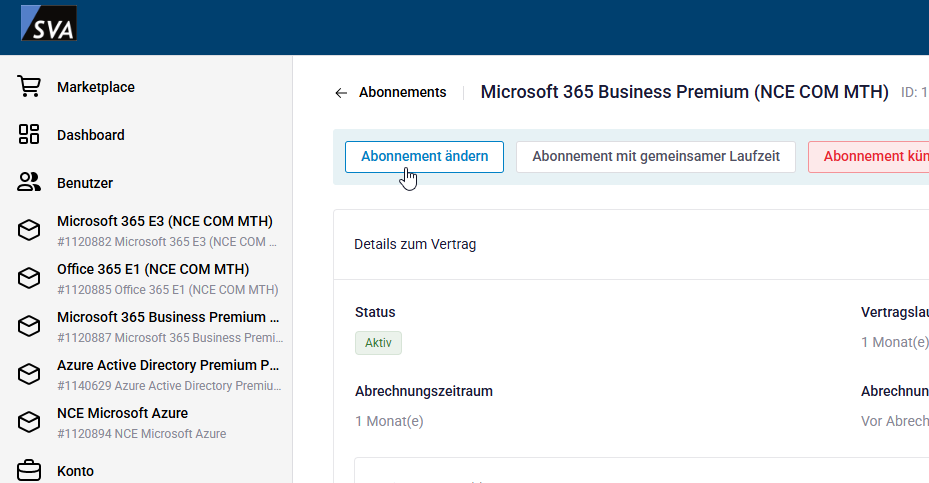Click the Abonnement ändern button
Image resolution: width=929 pixels, height=483 pixels.
[x=424, y=156]
